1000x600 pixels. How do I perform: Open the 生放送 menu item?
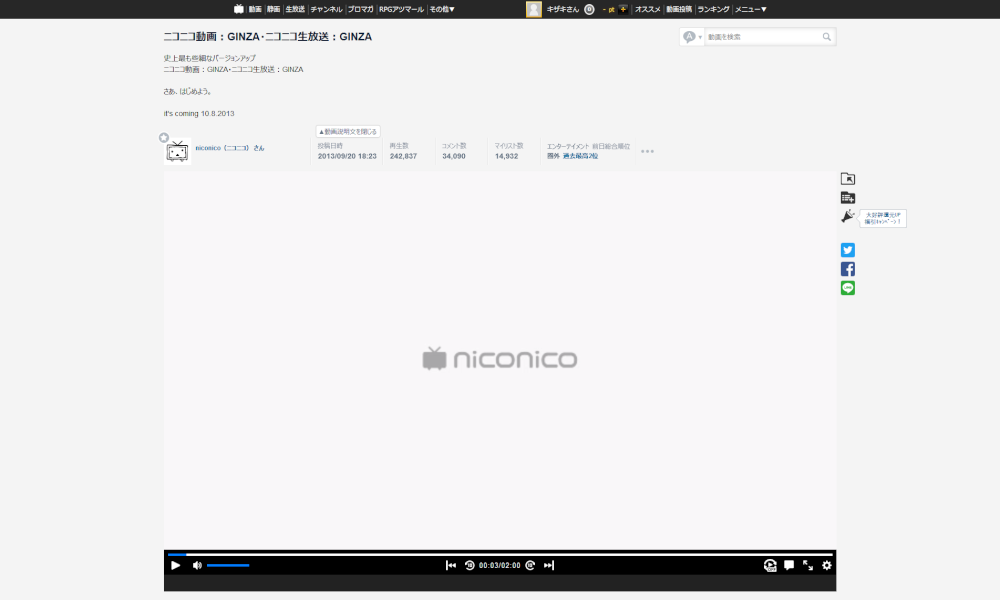tap(295, 9)
